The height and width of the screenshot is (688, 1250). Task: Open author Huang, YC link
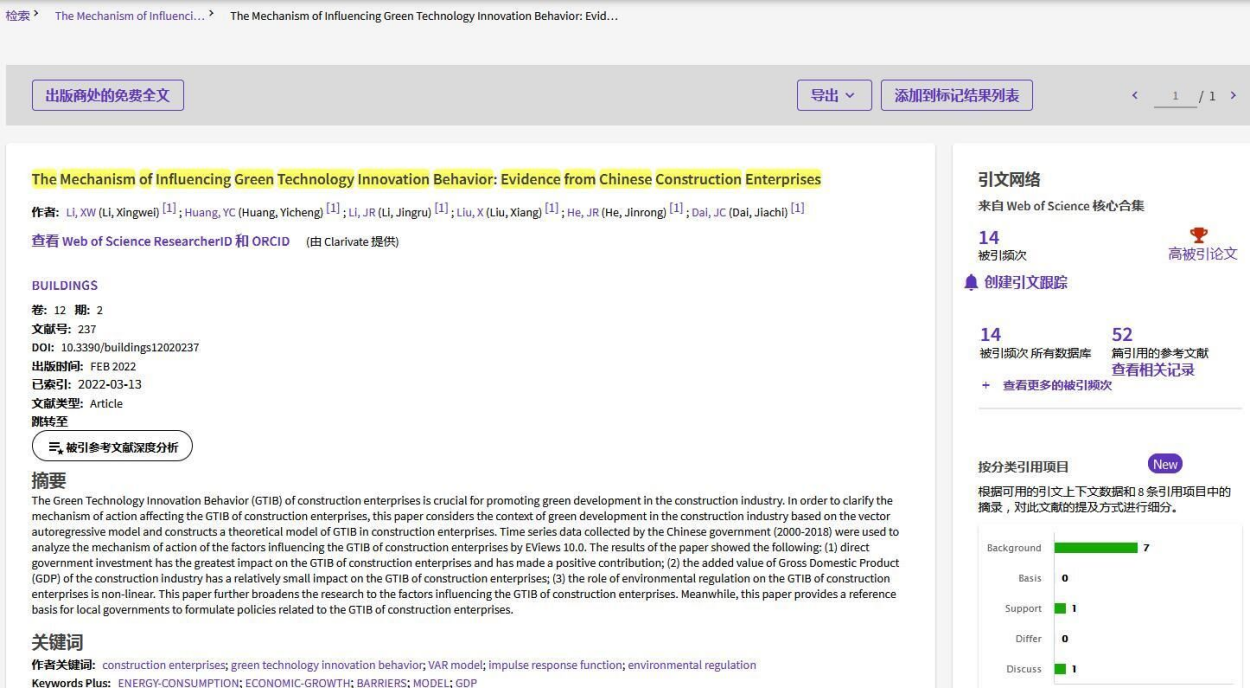210,212
